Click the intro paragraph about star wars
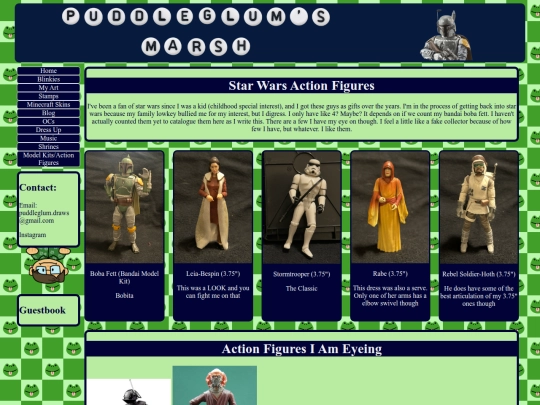 [301, 117]
